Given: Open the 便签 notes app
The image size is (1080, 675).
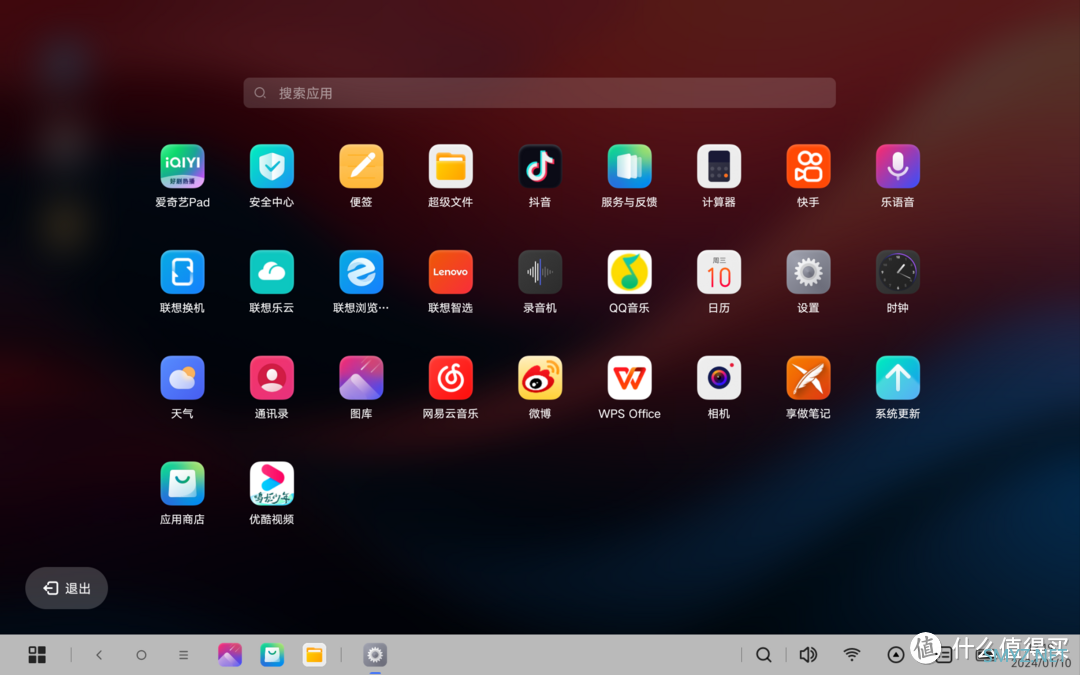Looking at the screenshot, I should [x=361, y=166].
